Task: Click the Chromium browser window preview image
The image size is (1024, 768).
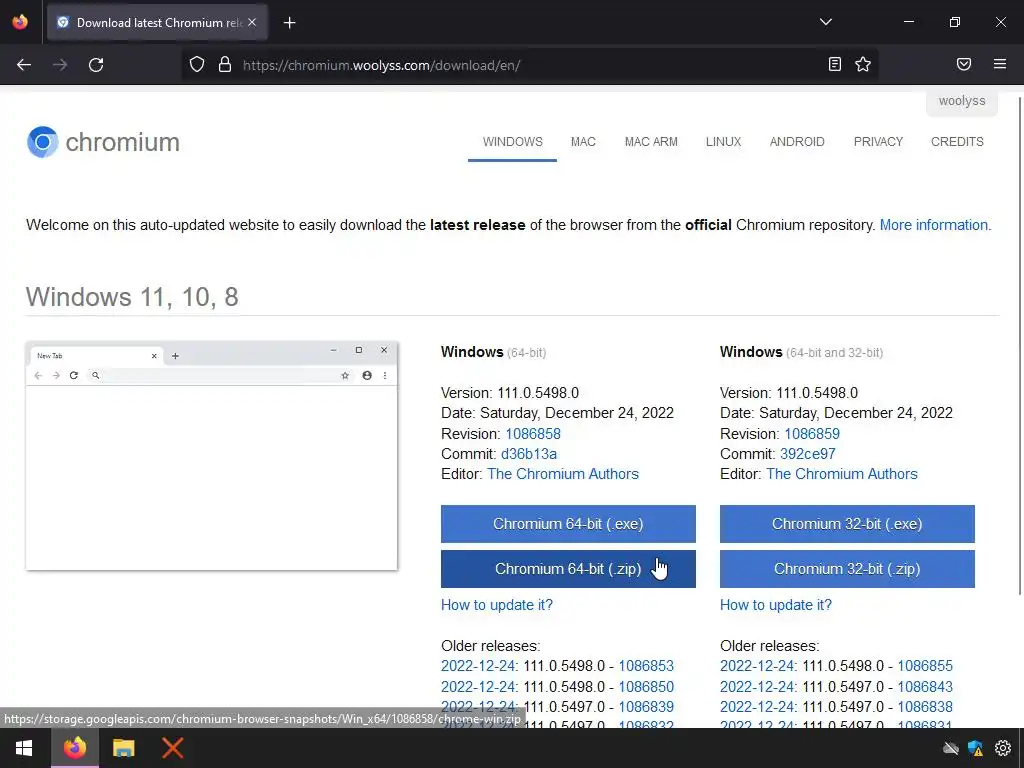Action: coord(212,455)
